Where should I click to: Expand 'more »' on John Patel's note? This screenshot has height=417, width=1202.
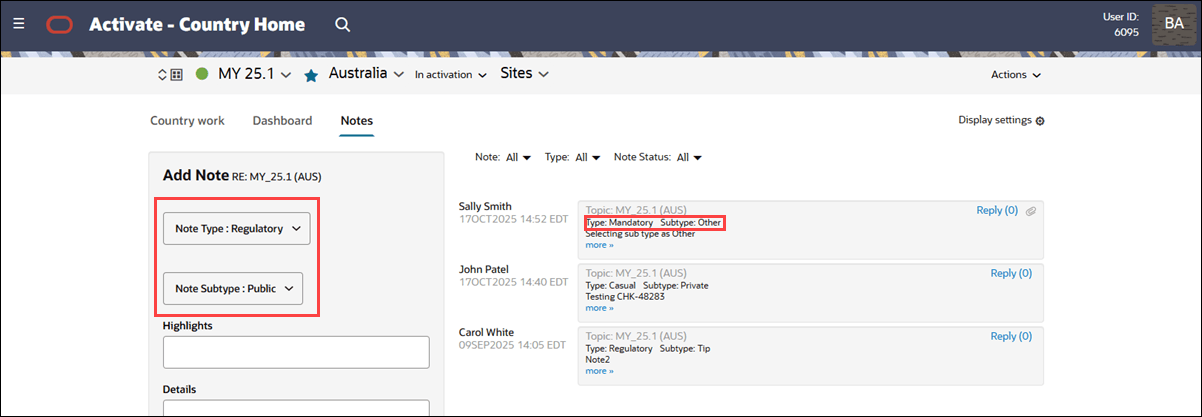[x=599, y=308]
